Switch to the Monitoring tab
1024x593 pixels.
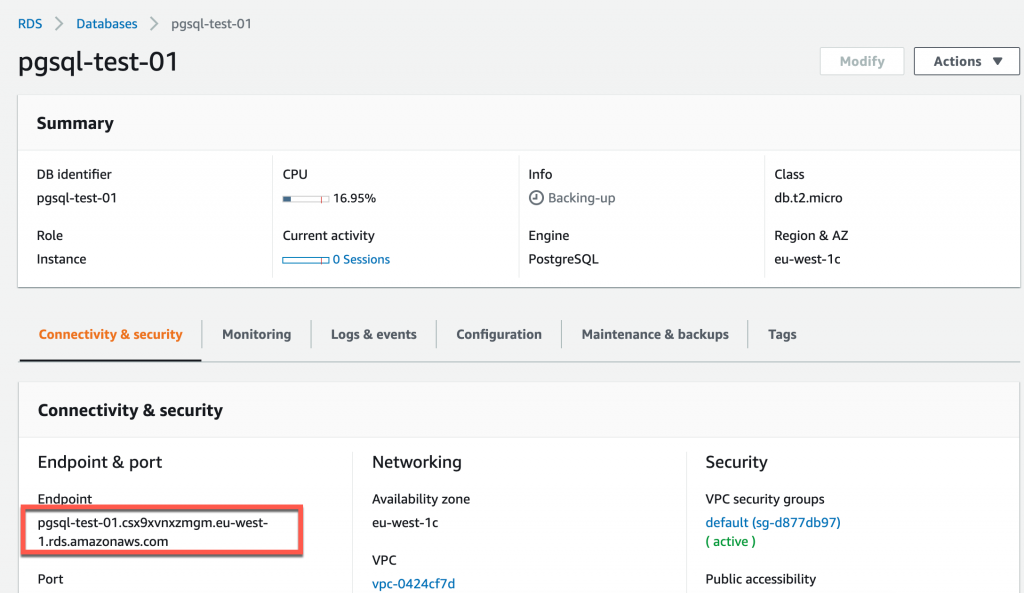pyautogui.click(x=256, y=334)
